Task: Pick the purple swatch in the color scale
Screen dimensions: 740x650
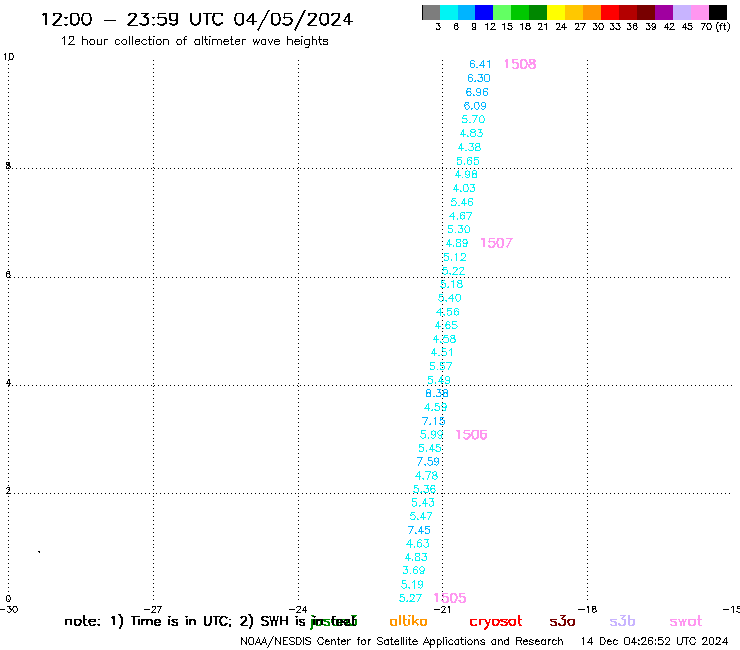Action: tap(663, 12)
